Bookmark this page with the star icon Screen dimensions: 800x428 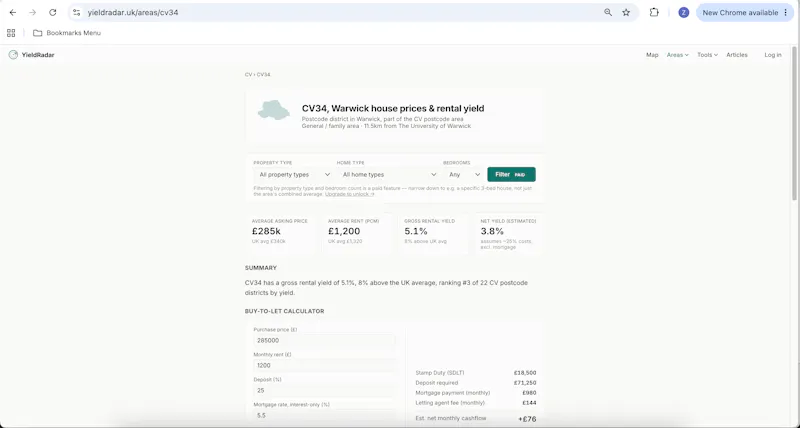tap(626, 12)
